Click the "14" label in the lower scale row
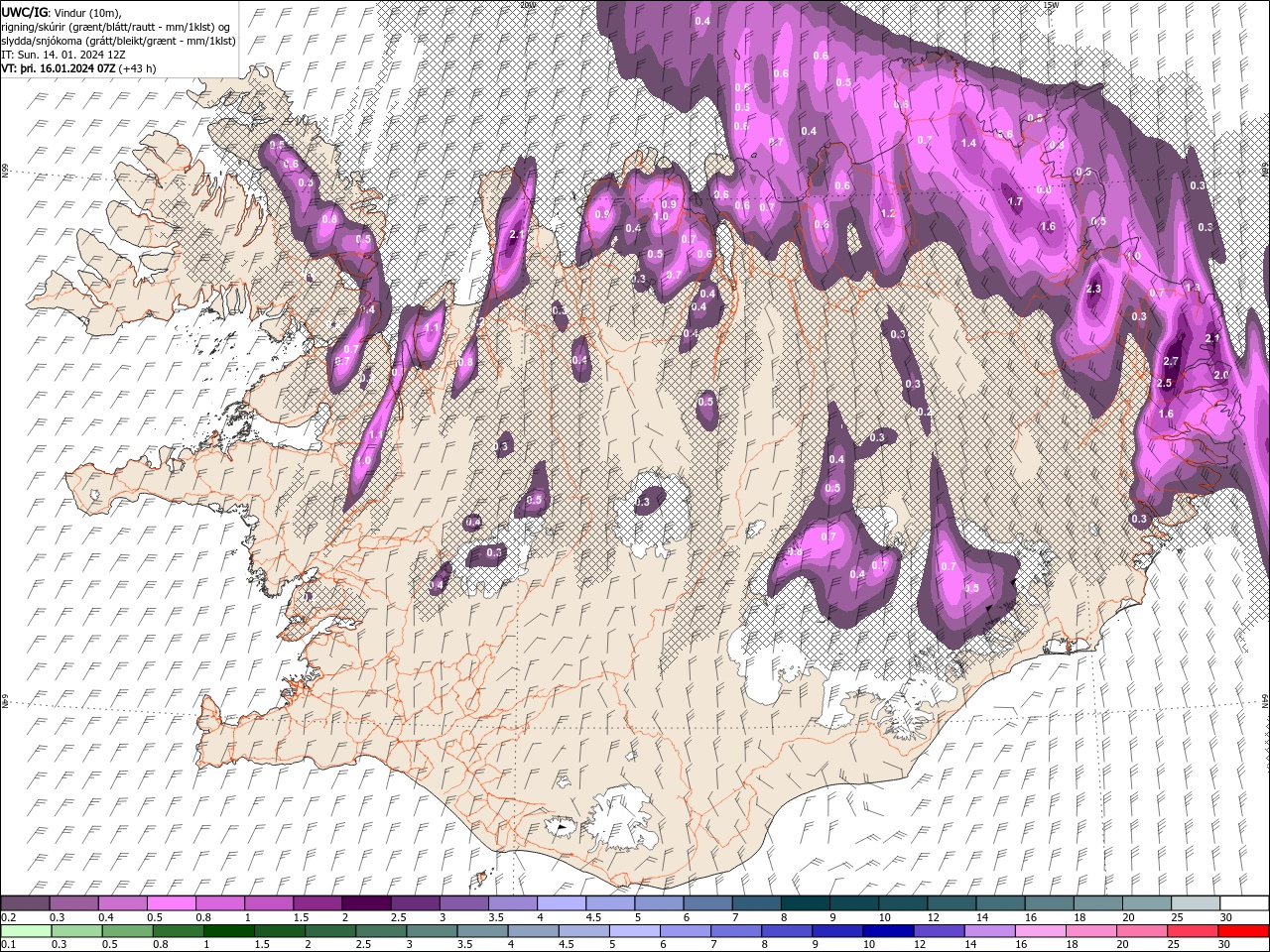Screen dimensions: 1270x952 [970, 945]
